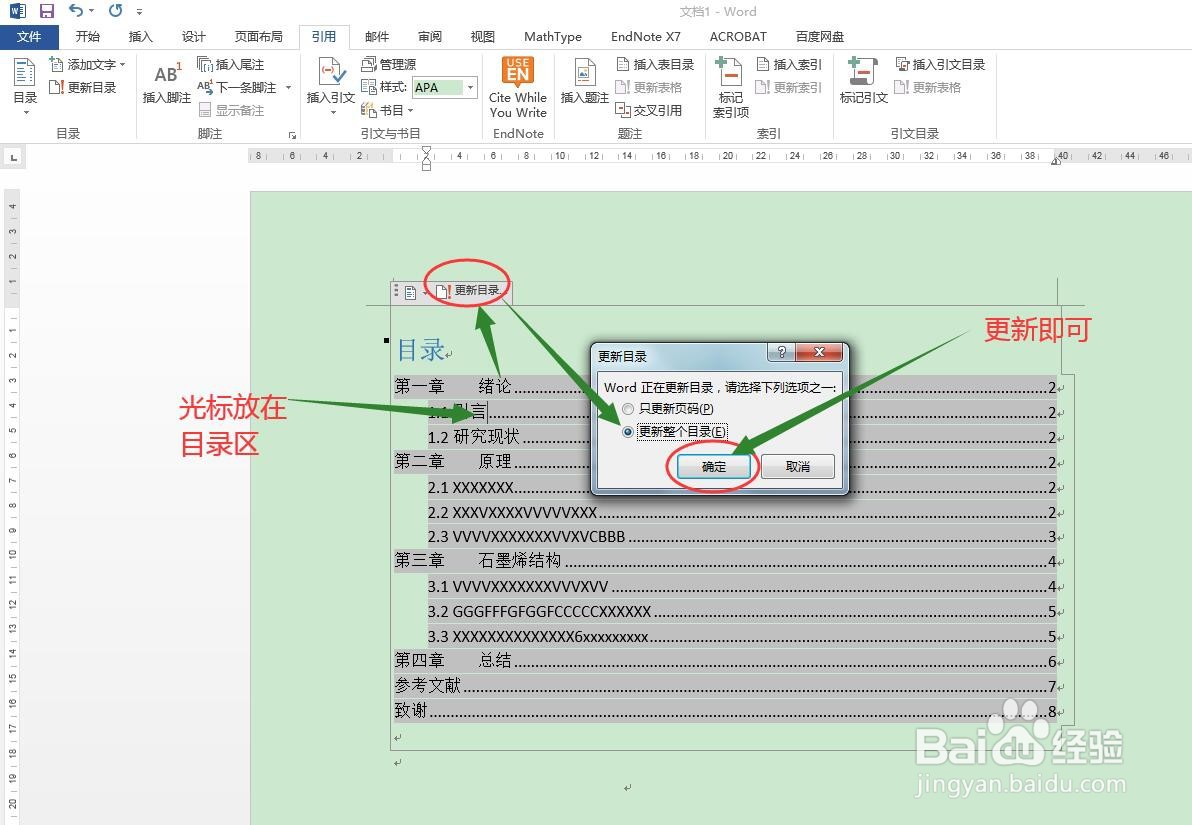Image resolution: width=1192 pixels, height=825 pixels.
Task: Open the MathType tab
Action: click(x=553, y=36)
